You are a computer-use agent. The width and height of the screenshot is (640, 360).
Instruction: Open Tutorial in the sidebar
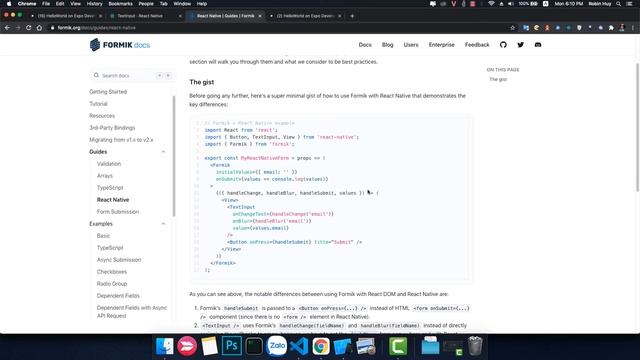[x=98, y=104]
